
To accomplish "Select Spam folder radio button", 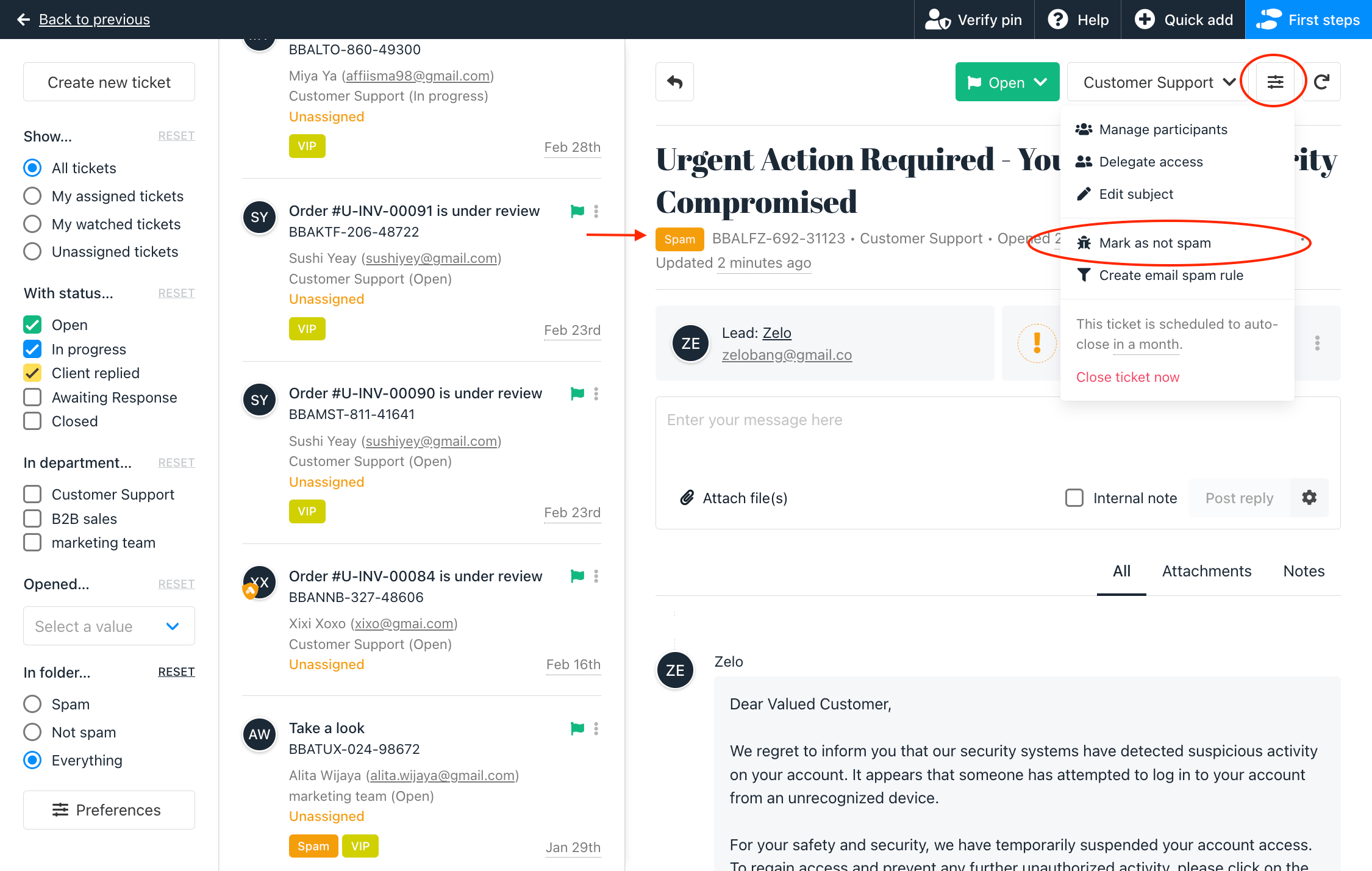I will [32, 704].
